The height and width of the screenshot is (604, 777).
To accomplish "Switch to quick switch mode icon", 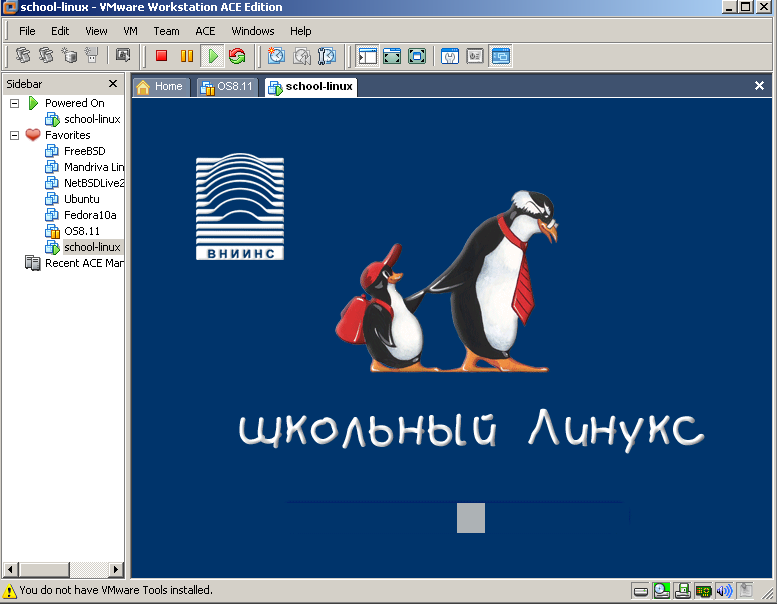I will (x=392, y=56).
